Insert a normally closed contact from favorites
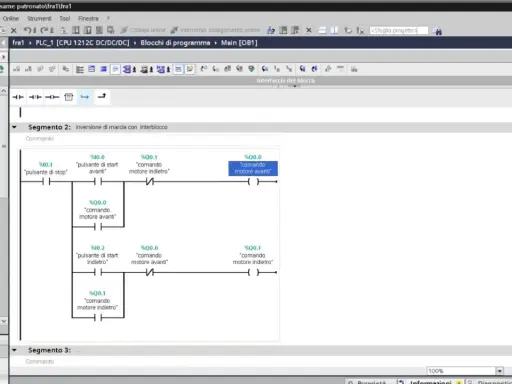Viewport: 512px width, 384px height. [35, 97]
